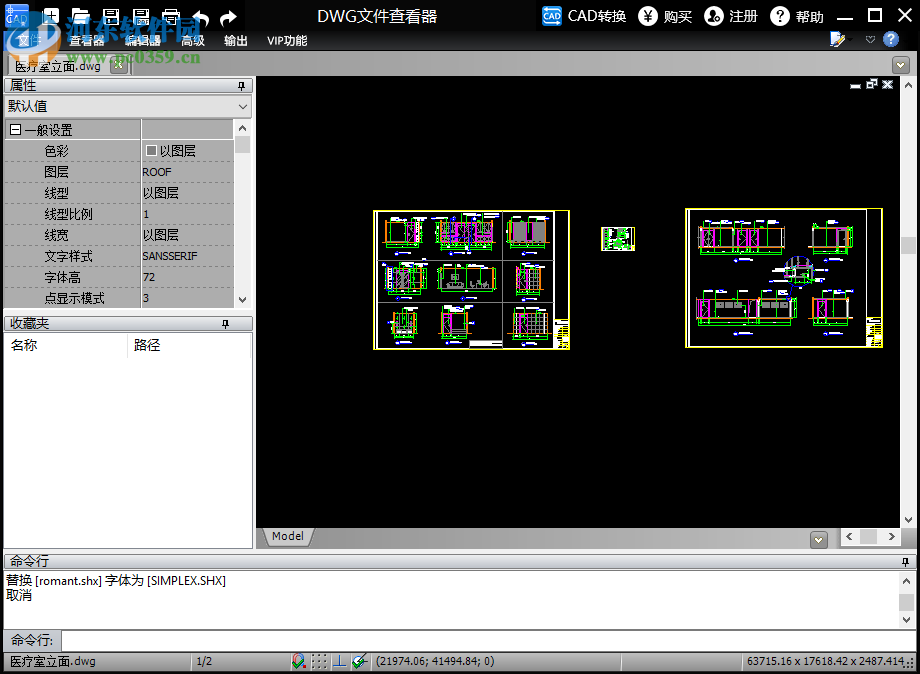Restore the inner drawing window

872,84
